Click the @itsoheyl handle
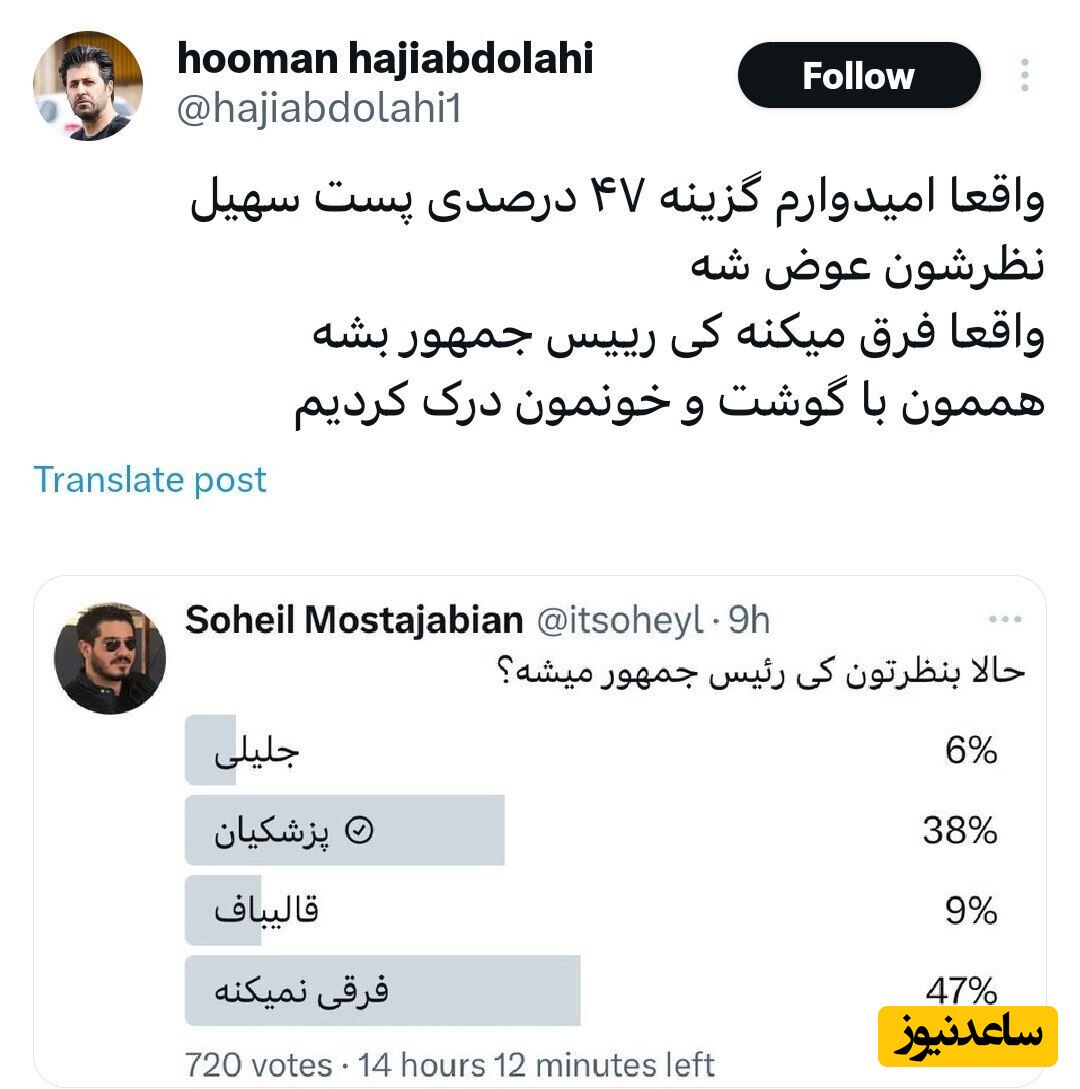This screenshot has width=1080, height=1089. tap(620, 621)
